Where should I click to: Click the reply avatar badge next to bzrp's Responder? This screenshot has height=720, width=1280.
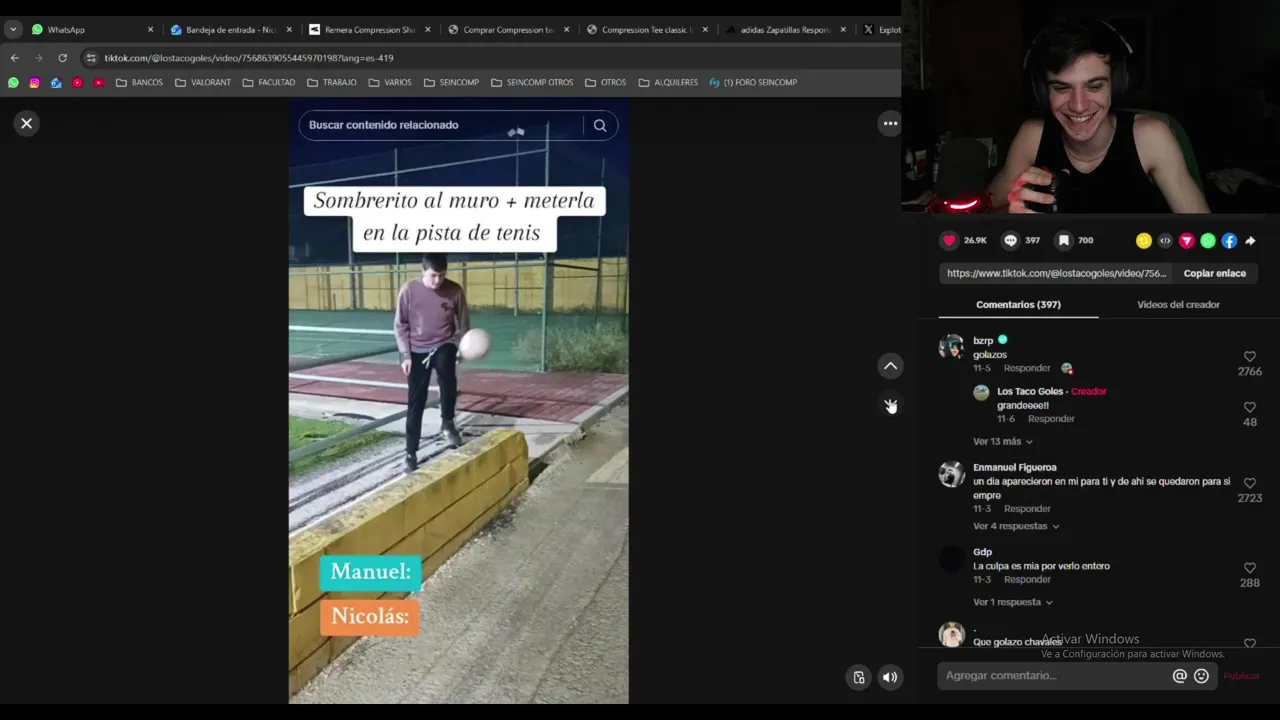(x=1067, y=368)
